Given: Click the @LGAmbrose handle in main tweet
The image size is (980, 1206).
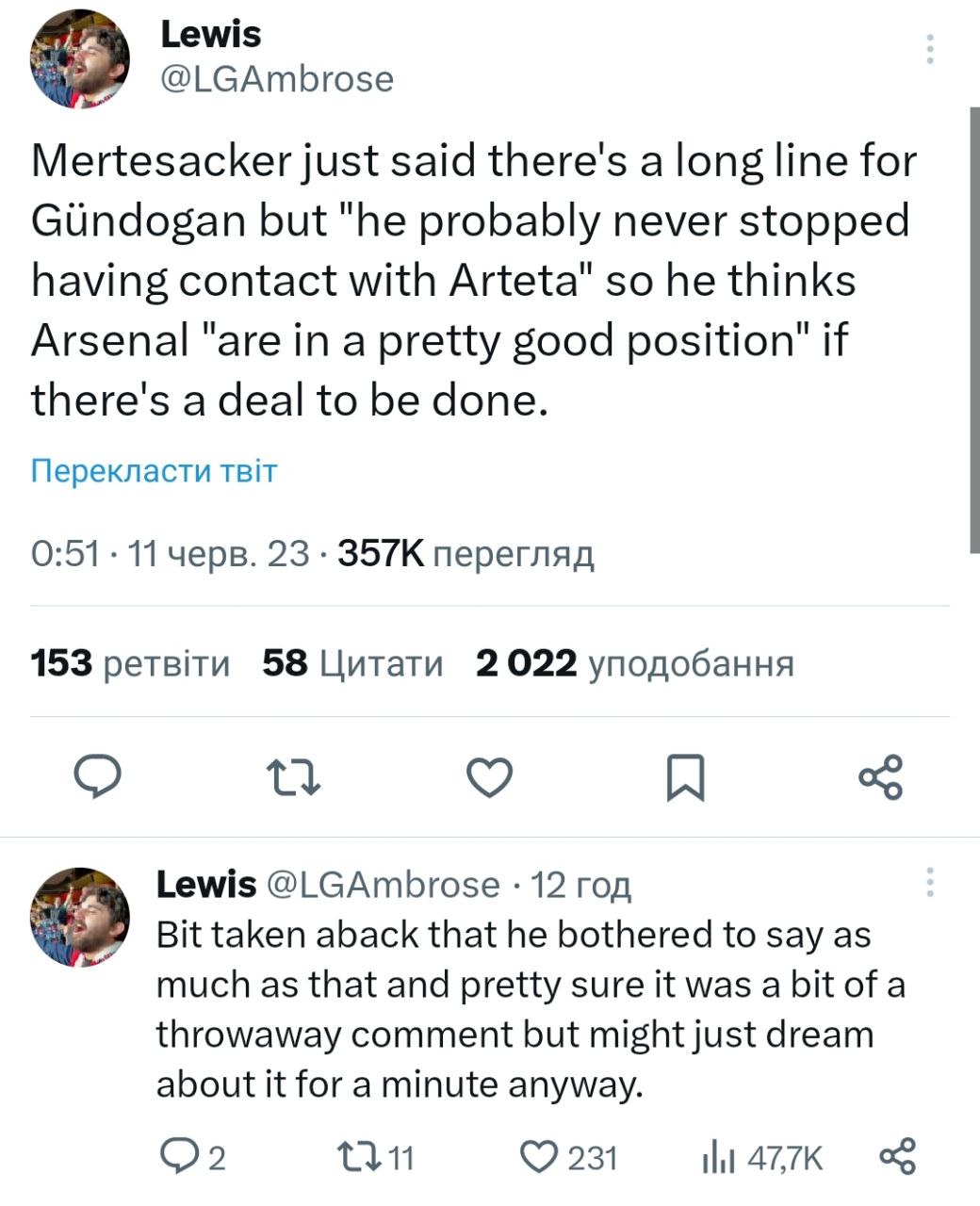Looking at the screenshot, I should pos(277,79).
